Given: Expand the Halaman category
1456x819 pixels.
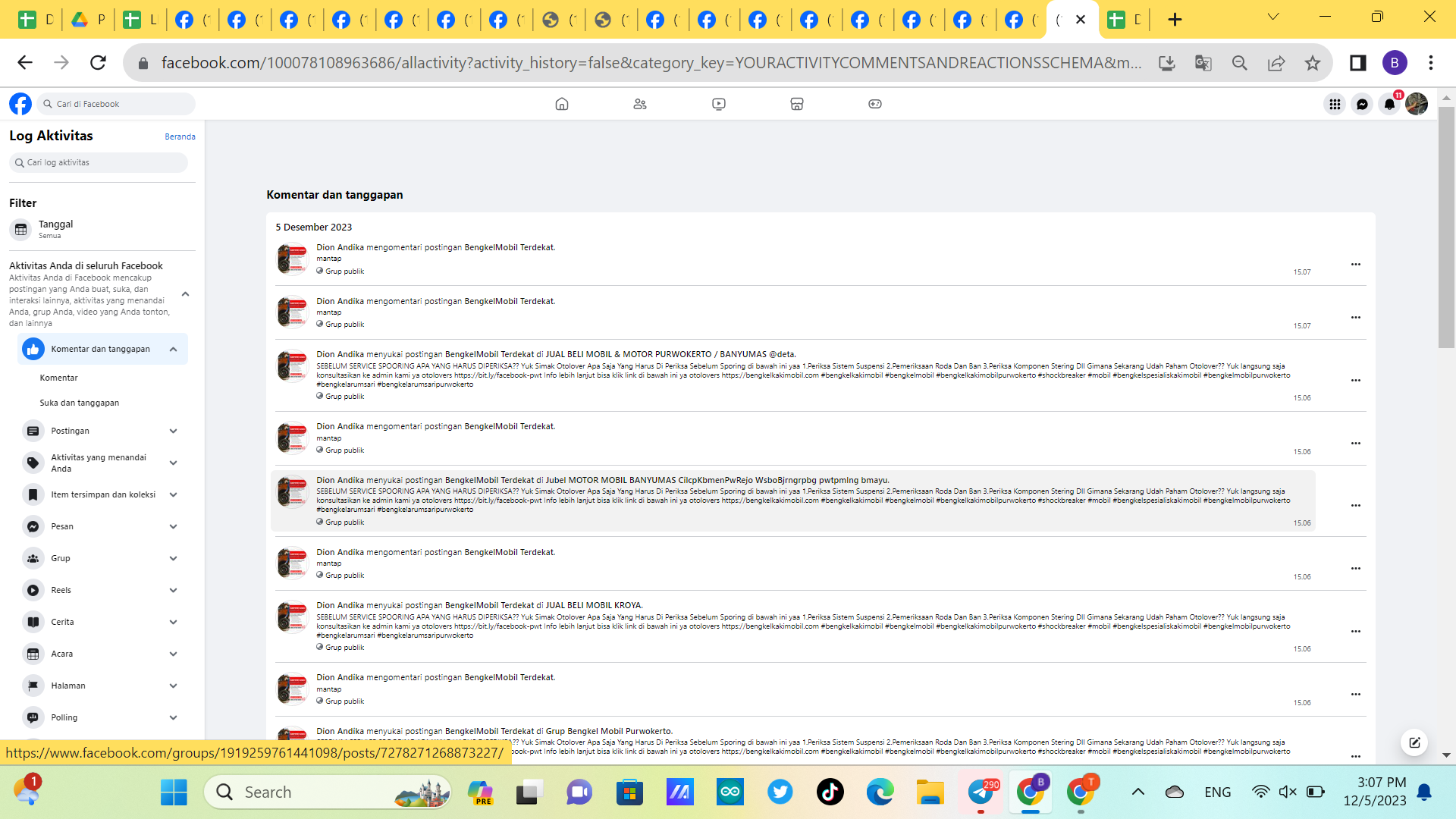Looking at the screenshot, I should 173,686.
